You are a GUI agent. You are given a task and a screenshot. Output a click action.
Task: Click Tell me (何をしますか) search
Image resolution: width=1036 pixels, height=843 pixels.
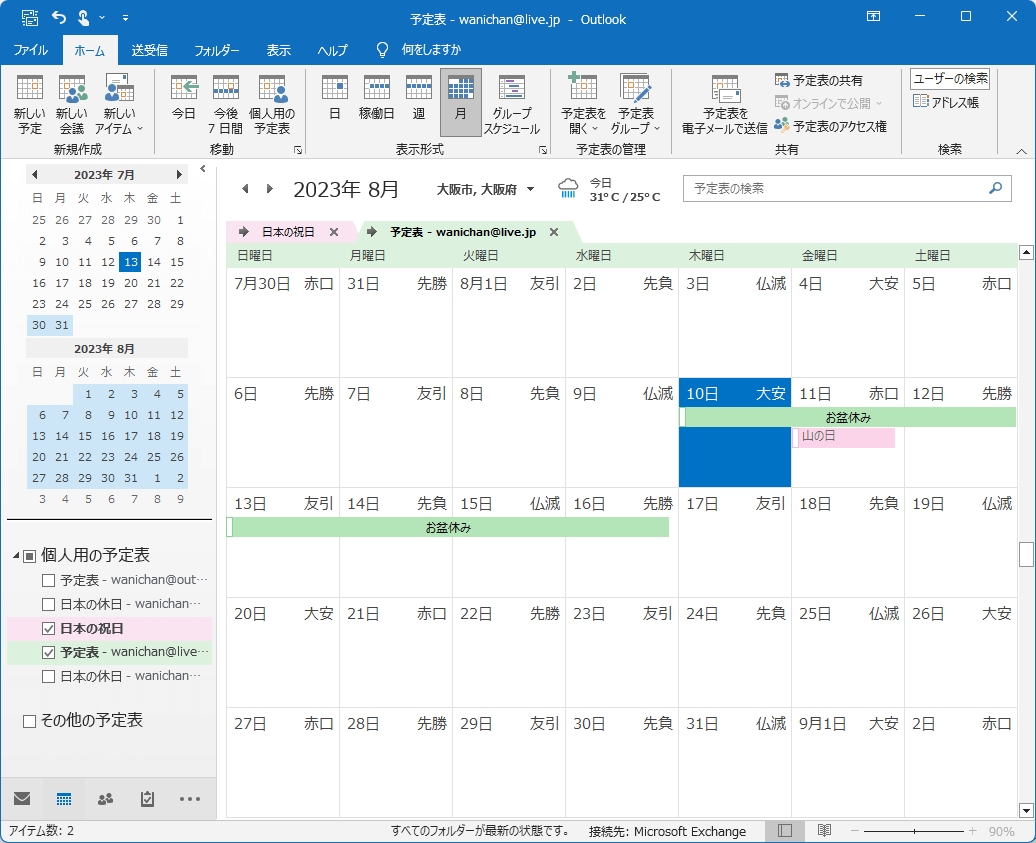(418, 50)
